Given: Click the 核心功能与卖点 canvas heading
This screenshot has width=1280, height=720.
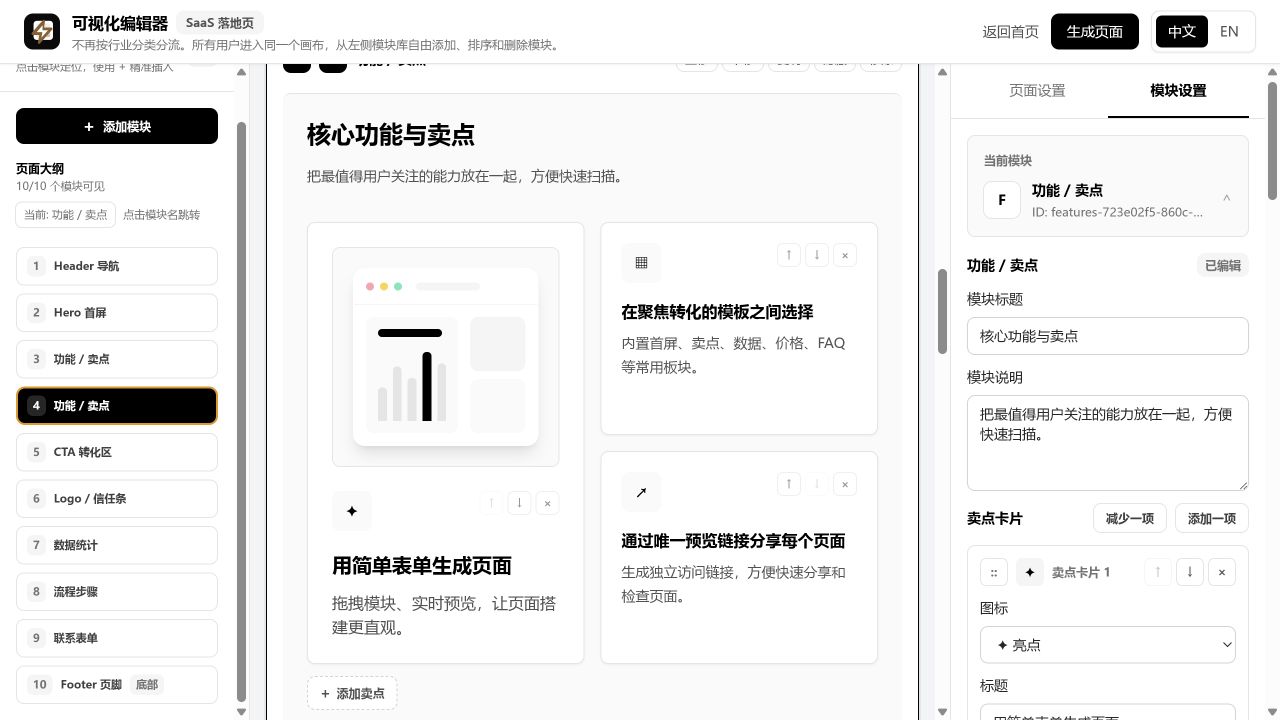Looking at the screenshot, I should (391, 134).
